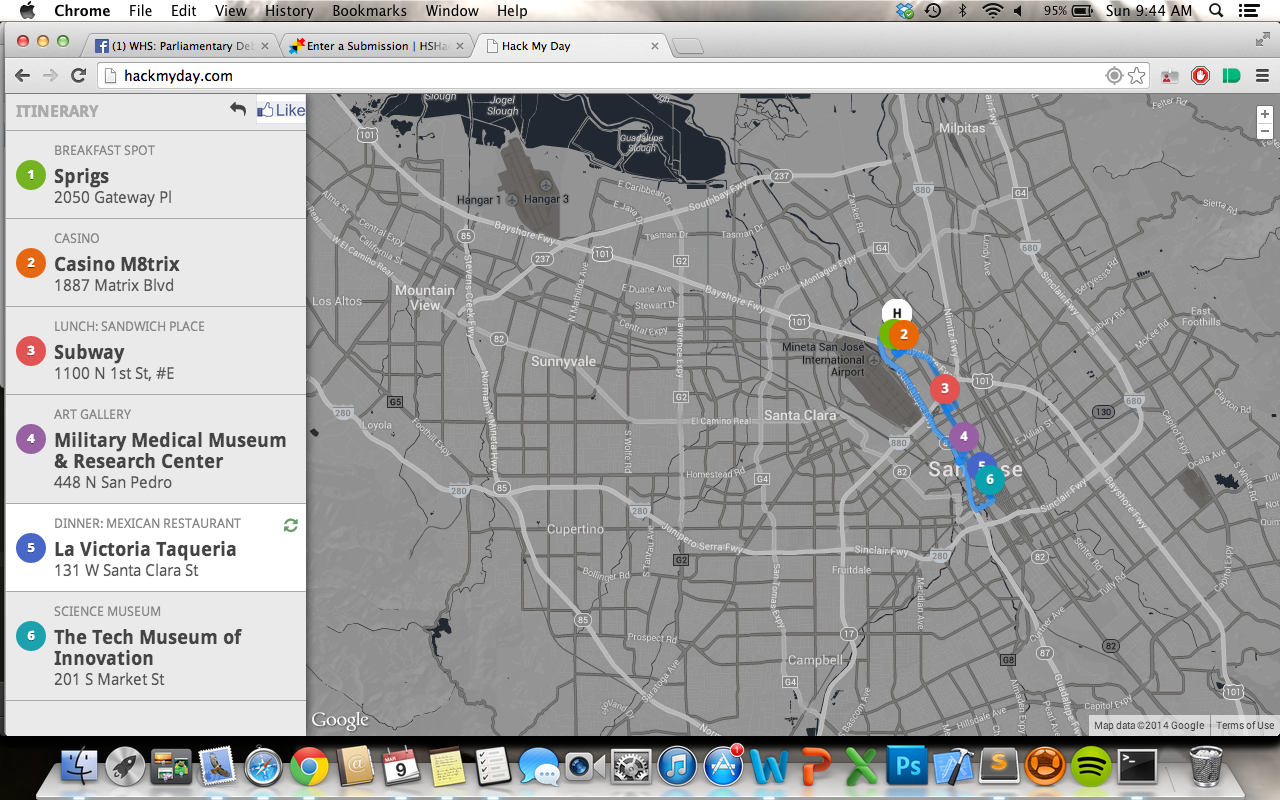Image resolution: width=1280 pixels, height=800 pixels.
Task: Switch to the Enter a Submission tab
Action: [375, 46]
